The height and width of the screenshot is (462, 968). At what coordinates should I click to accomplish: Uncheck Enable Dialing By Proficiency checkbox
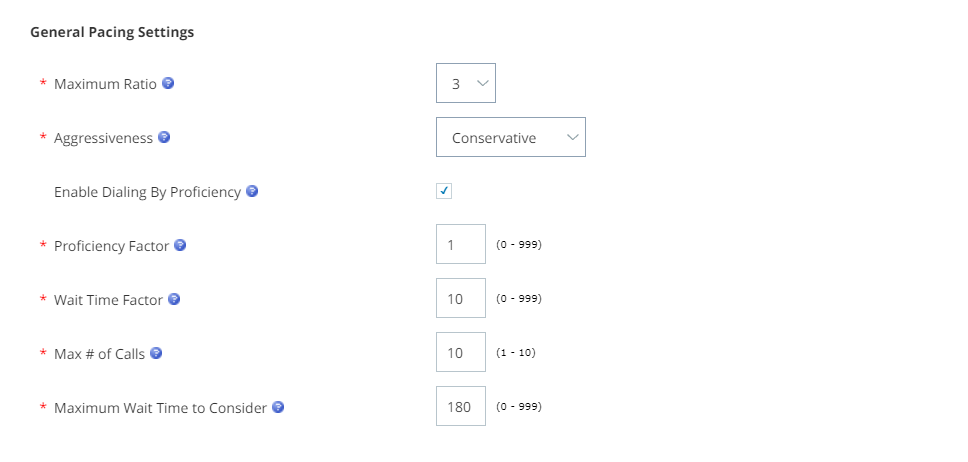[x=444, y=191]
